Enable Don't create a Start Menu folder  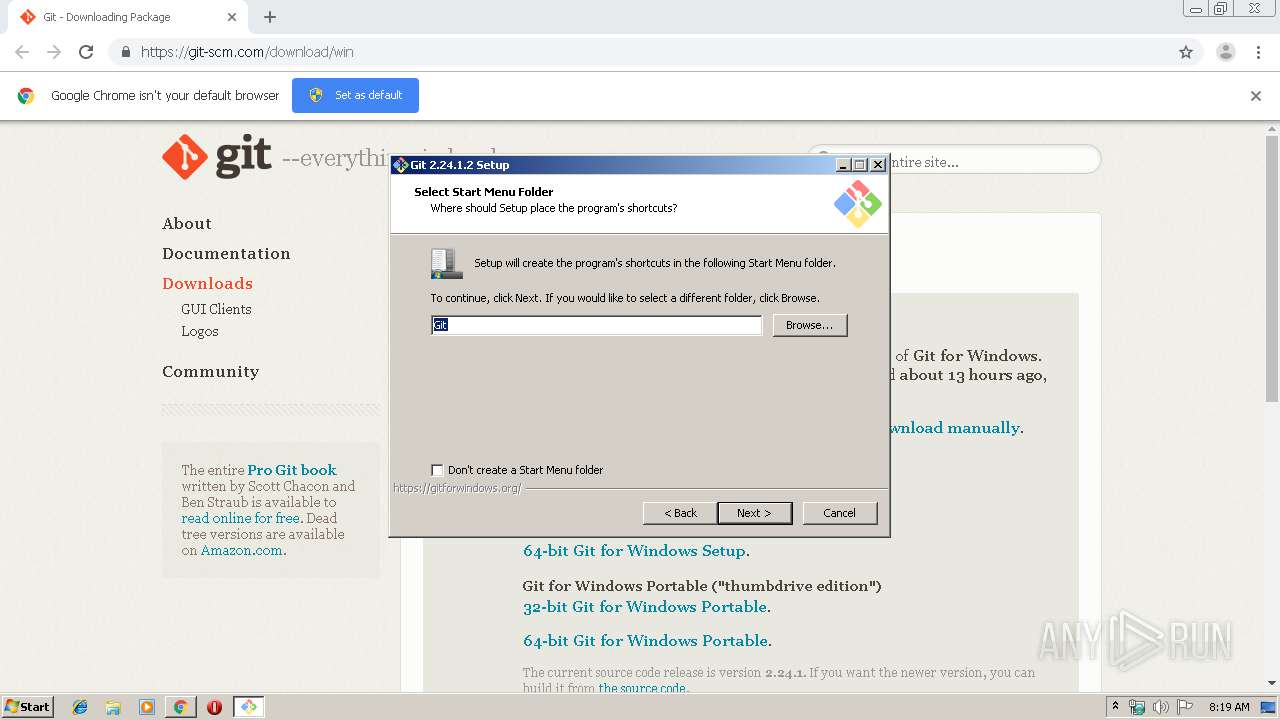(437, 470)
